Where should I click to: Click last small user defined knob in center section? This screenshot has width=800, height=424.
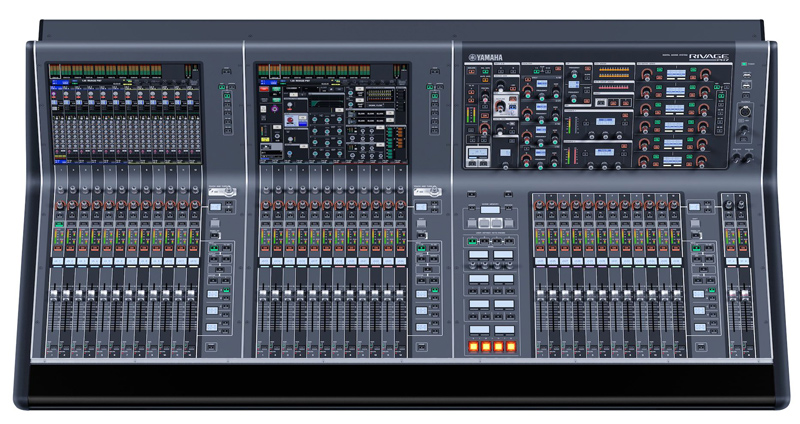pos(509,267)
